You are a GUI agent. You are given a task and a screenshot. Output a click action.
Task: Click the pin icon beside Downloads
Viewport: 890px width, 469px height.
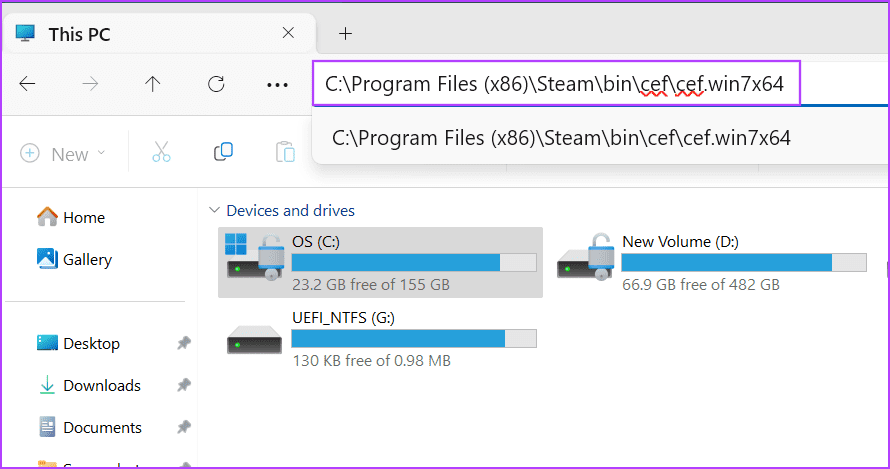(183, 385)
